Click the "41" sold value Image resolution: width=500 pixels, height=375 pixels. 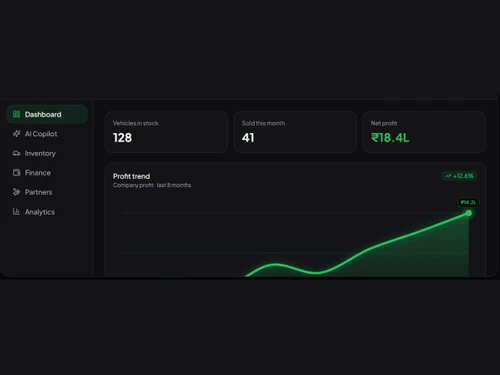point(248,138)
